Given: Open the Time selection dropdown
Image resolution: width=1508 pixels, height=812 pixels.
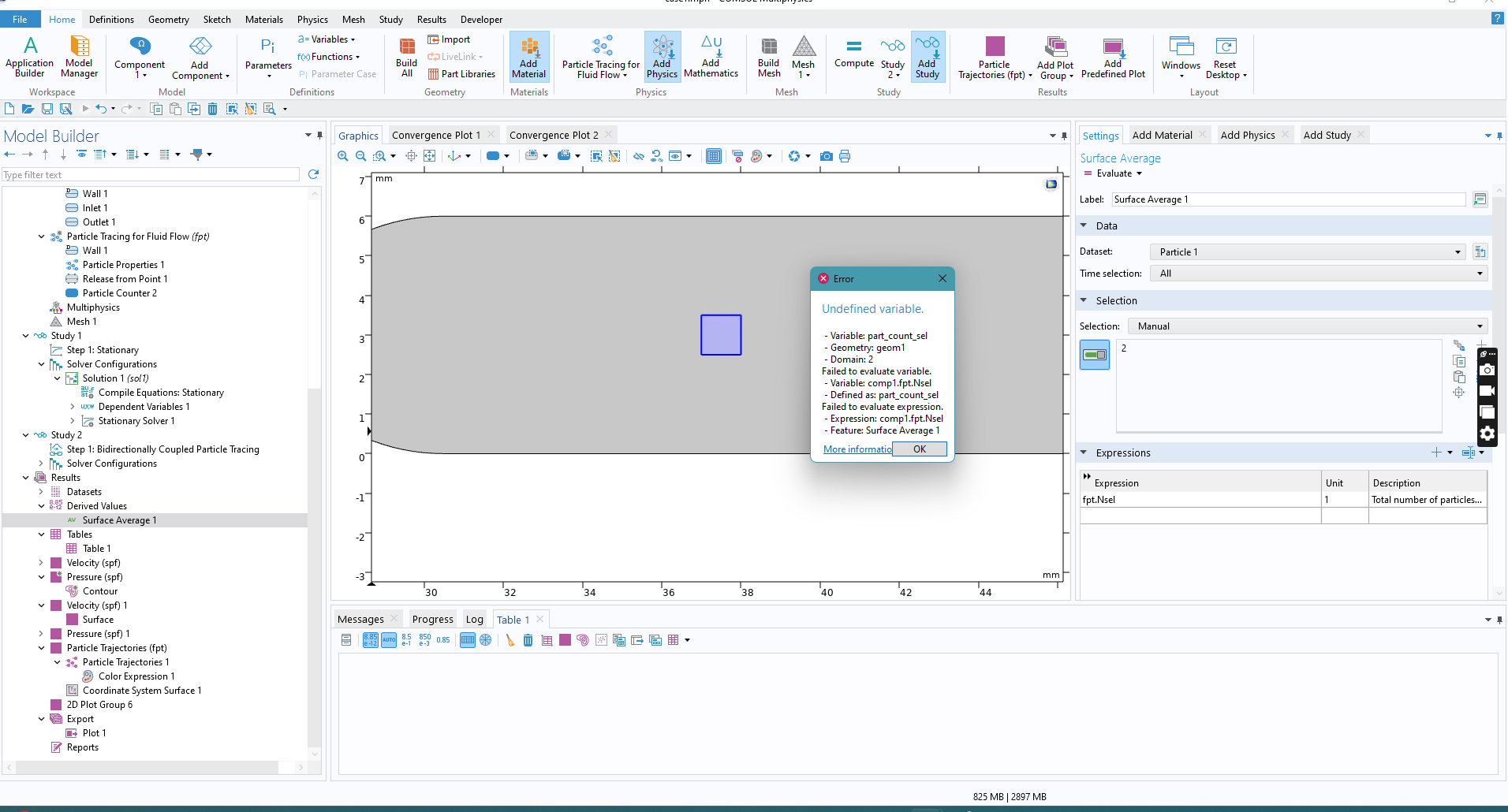Looking at the screenshot, I should tap(1318, 274).
